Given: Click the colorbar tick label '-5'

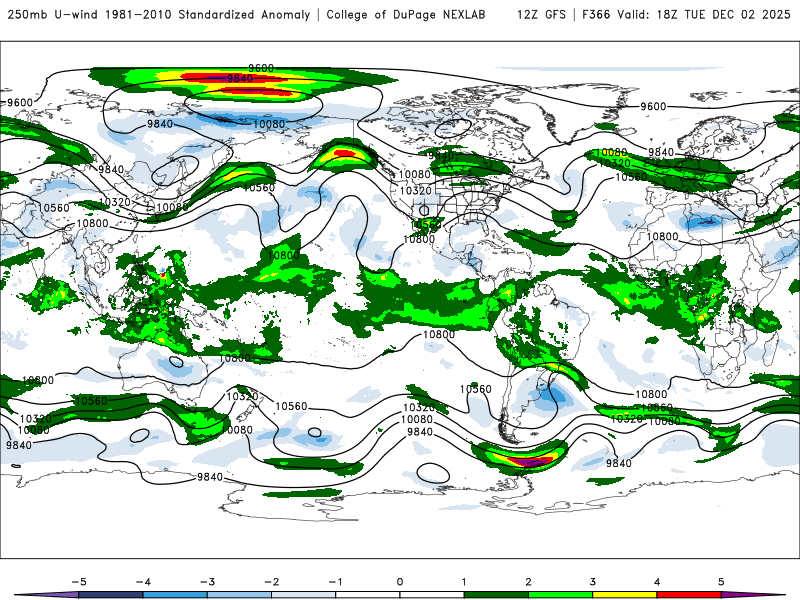Looking at the screenshot, I should [79, 582].
